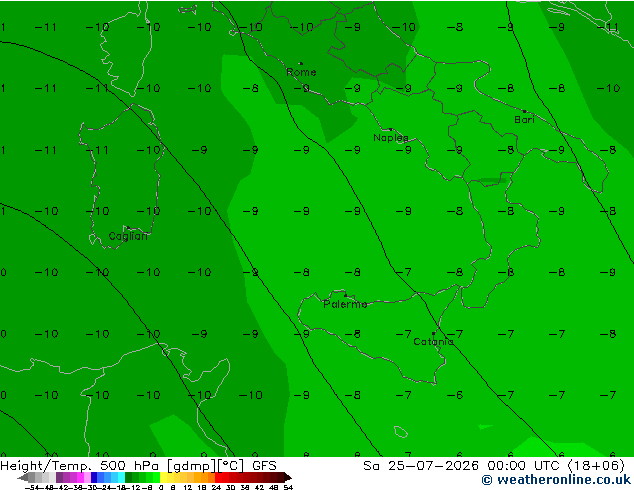634x490 pixels.
Task: Select the Catania city label
Action: [x=433, y=342]
